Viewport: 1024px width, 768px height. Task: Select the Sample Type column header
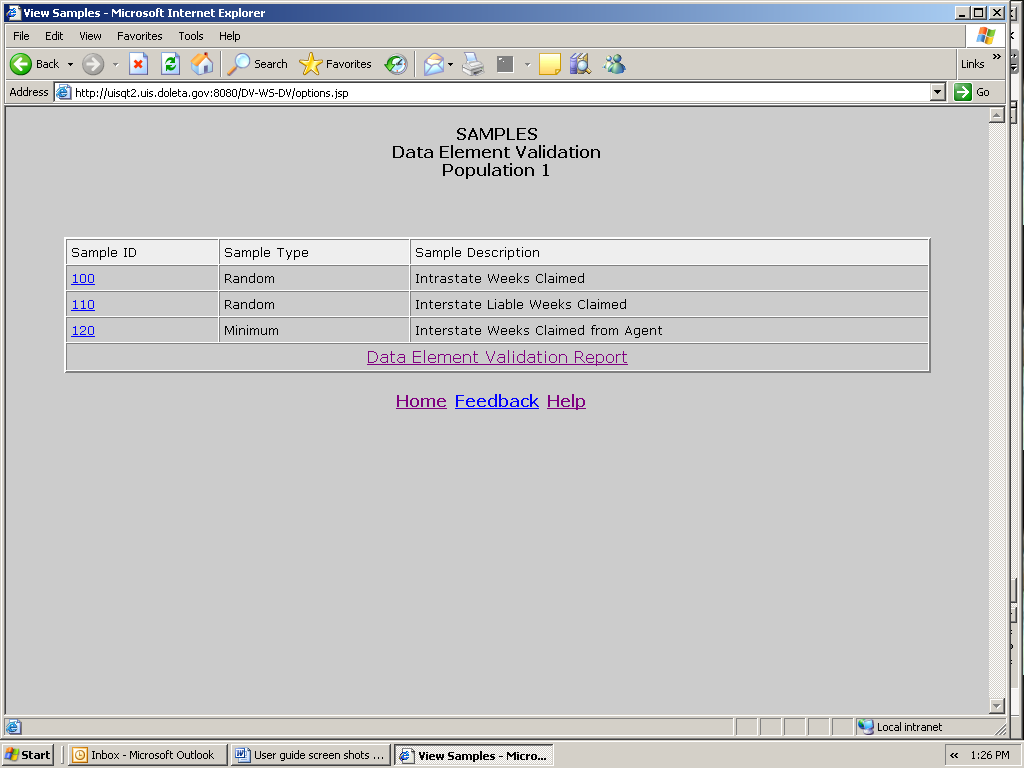pos(314,253)
